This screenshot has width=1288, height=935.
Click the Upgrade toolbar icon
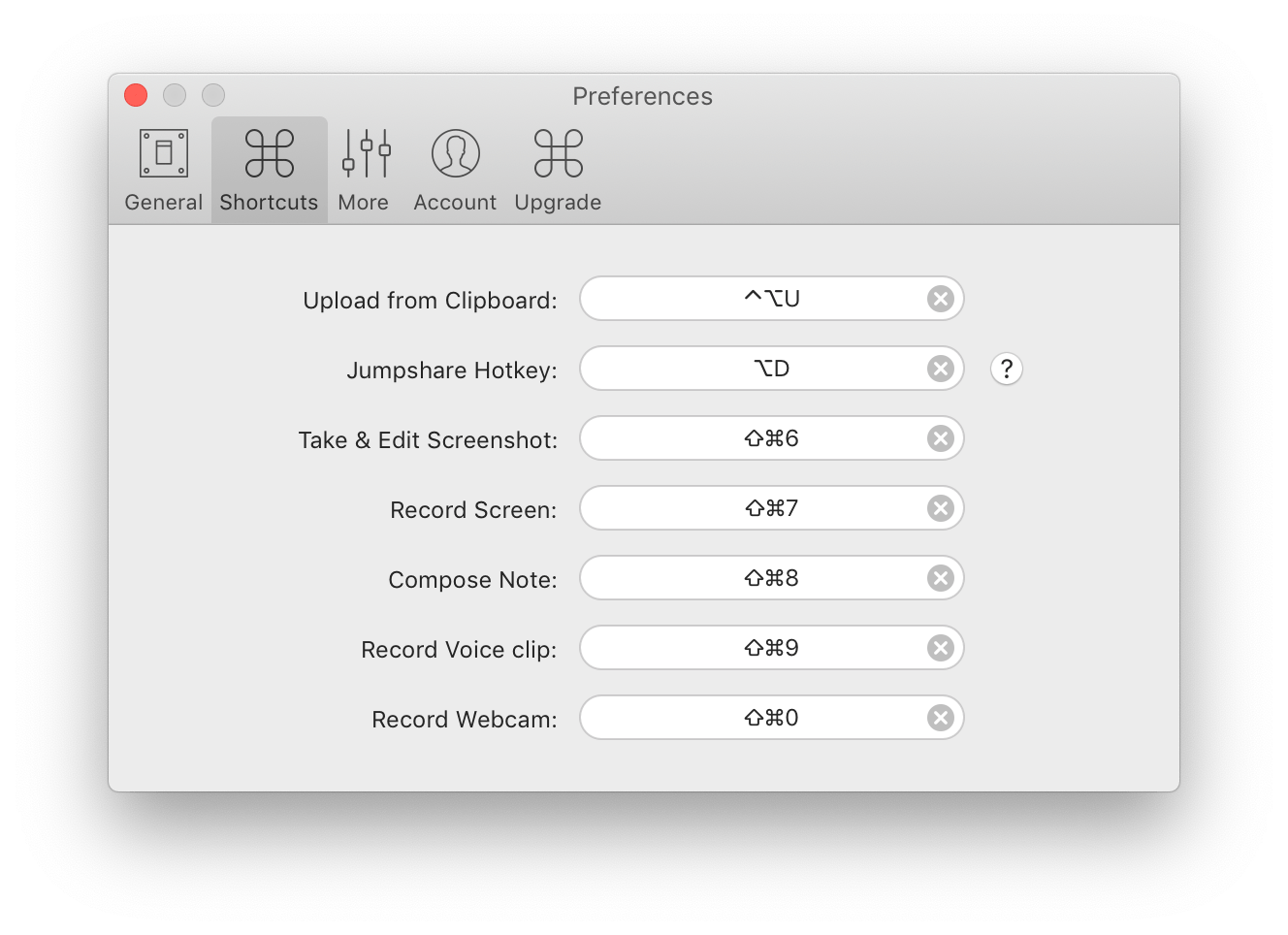558,170
